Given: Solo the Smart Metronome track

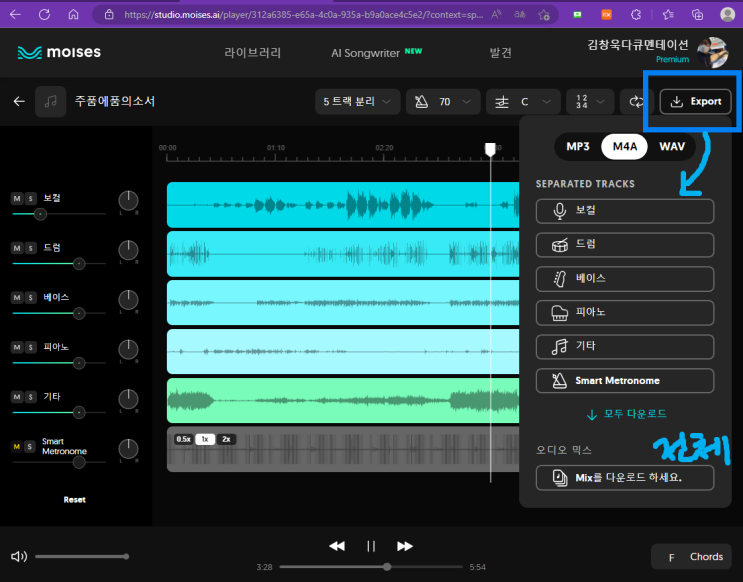Looking at the screenshot, I should [30, 446].
